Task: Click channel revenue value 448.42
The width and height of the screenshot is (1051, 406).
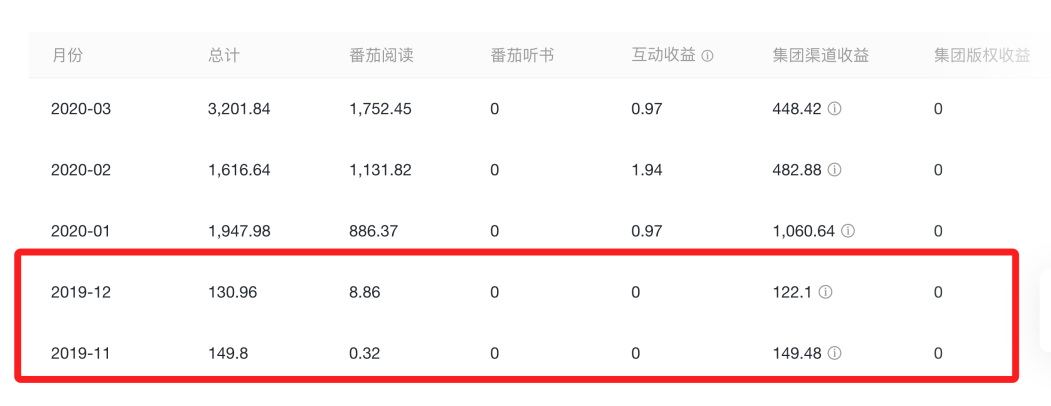Action: tap(797, 109)
